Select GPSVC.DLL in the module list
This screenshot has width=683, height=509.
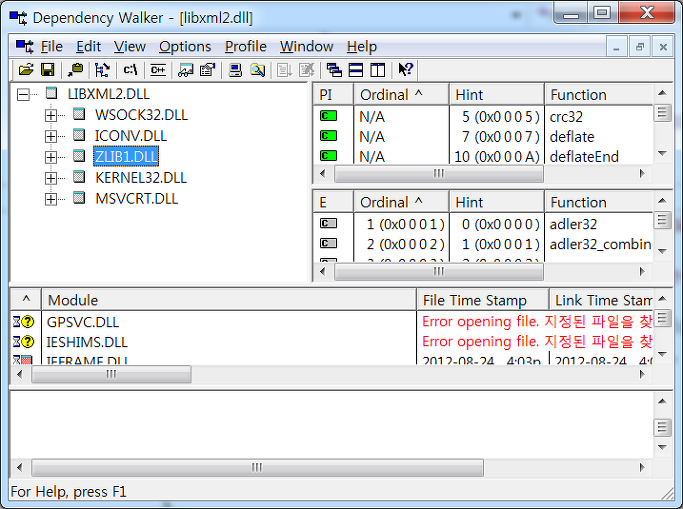[x=83, y=322]
